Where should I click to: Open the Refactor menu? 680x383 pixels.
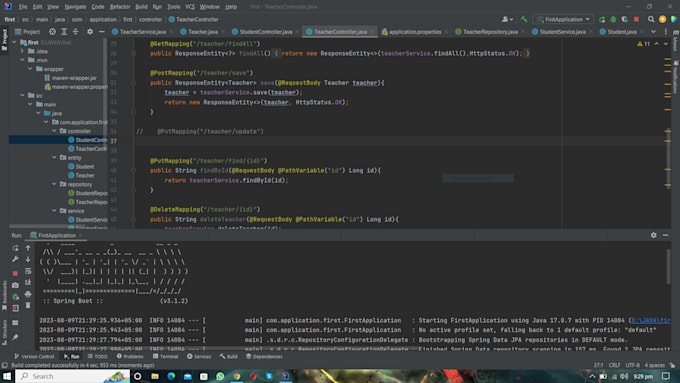120,7
